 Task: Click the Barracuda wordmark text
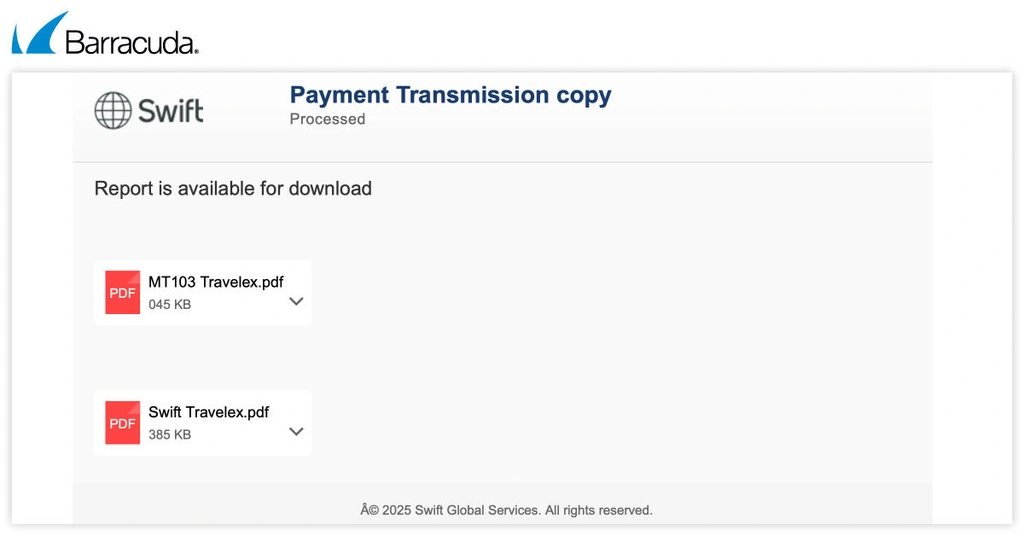pyautogui.click(x=131, y=42)
